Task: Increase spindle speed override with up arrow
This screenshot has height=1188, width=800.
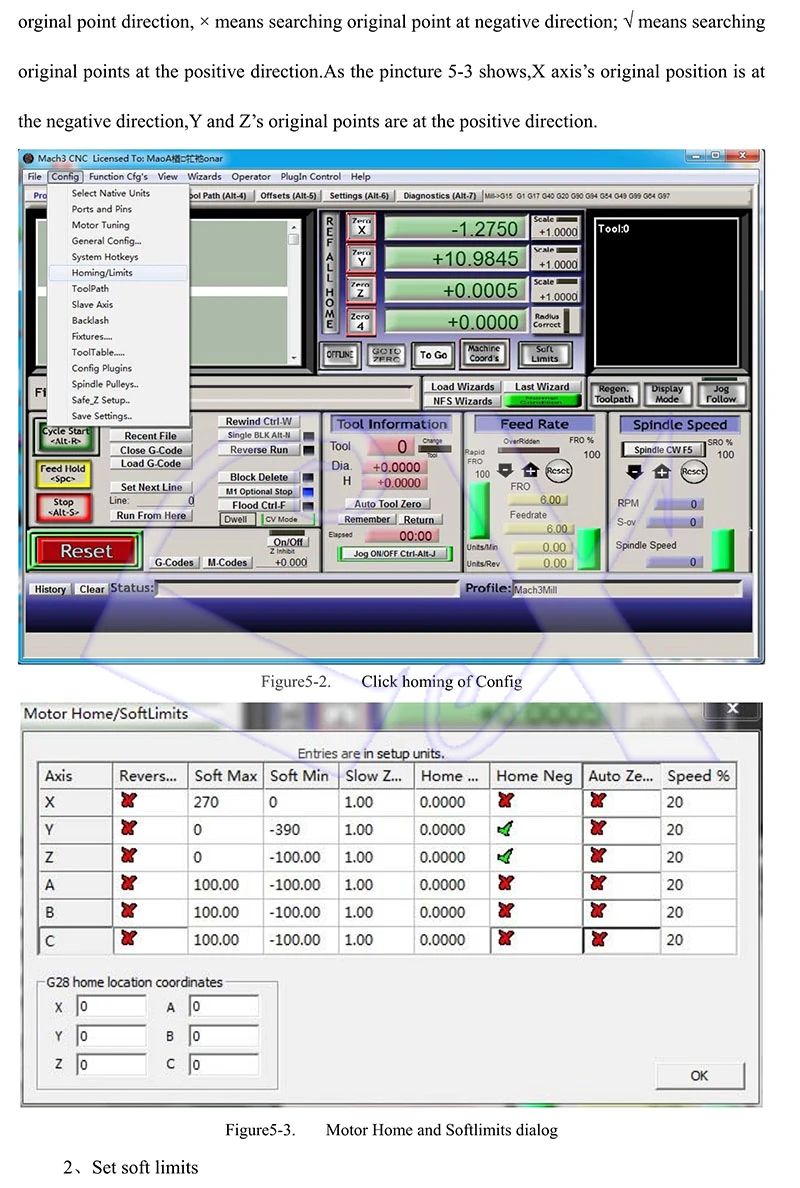Action: click(661, 471)
